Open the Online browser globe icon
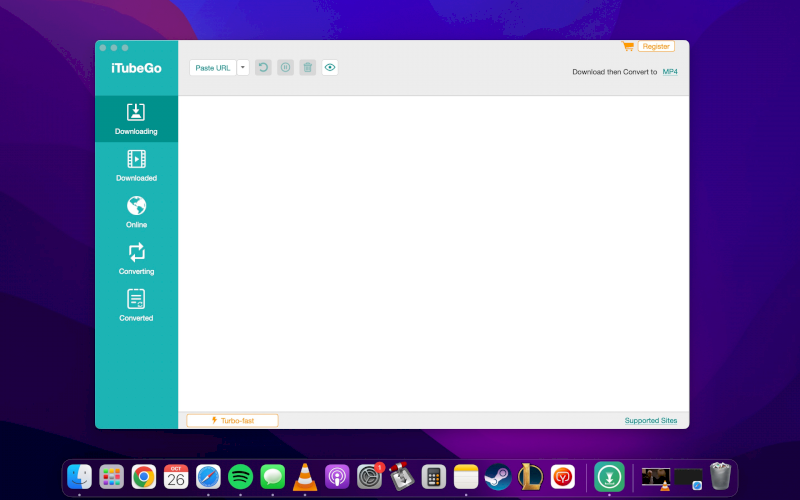800x500 pixels. (136, 206)
